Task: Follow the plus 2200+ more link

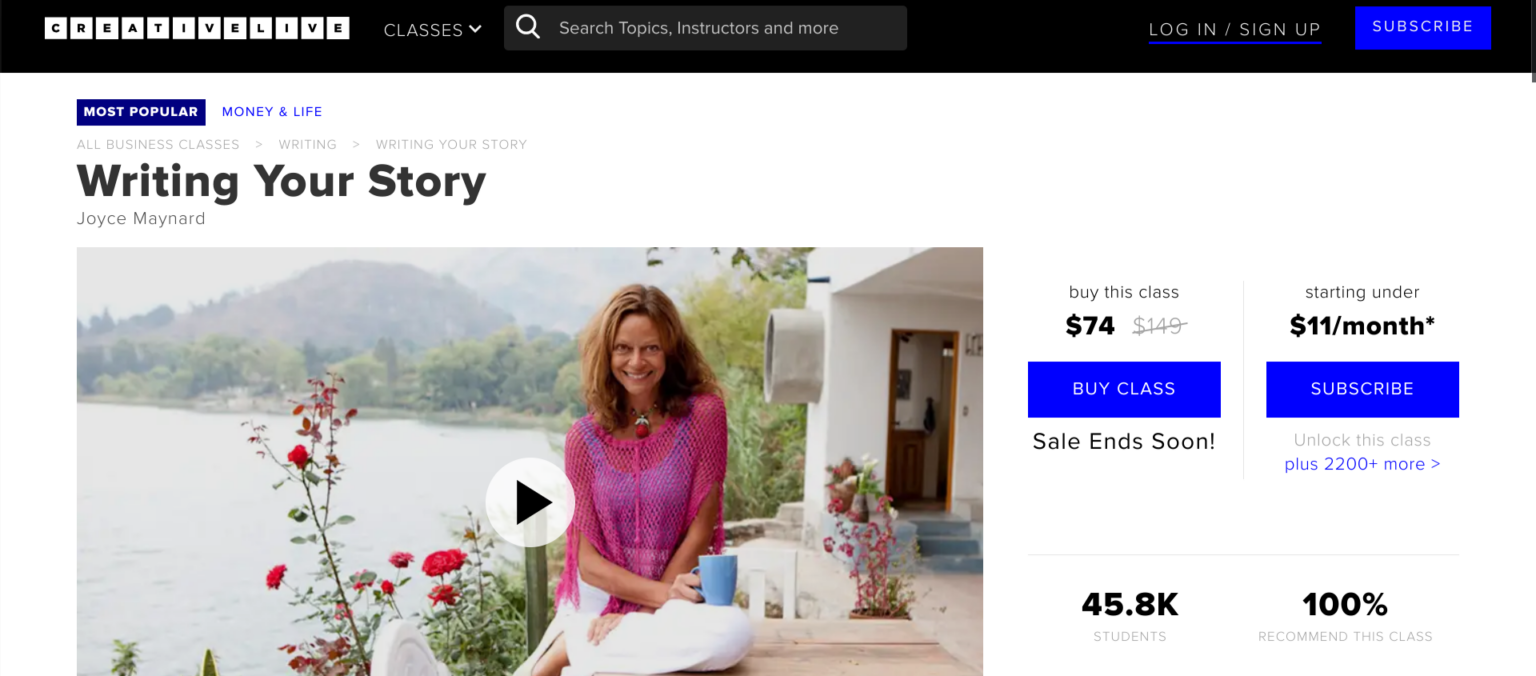Action: 1362,464
